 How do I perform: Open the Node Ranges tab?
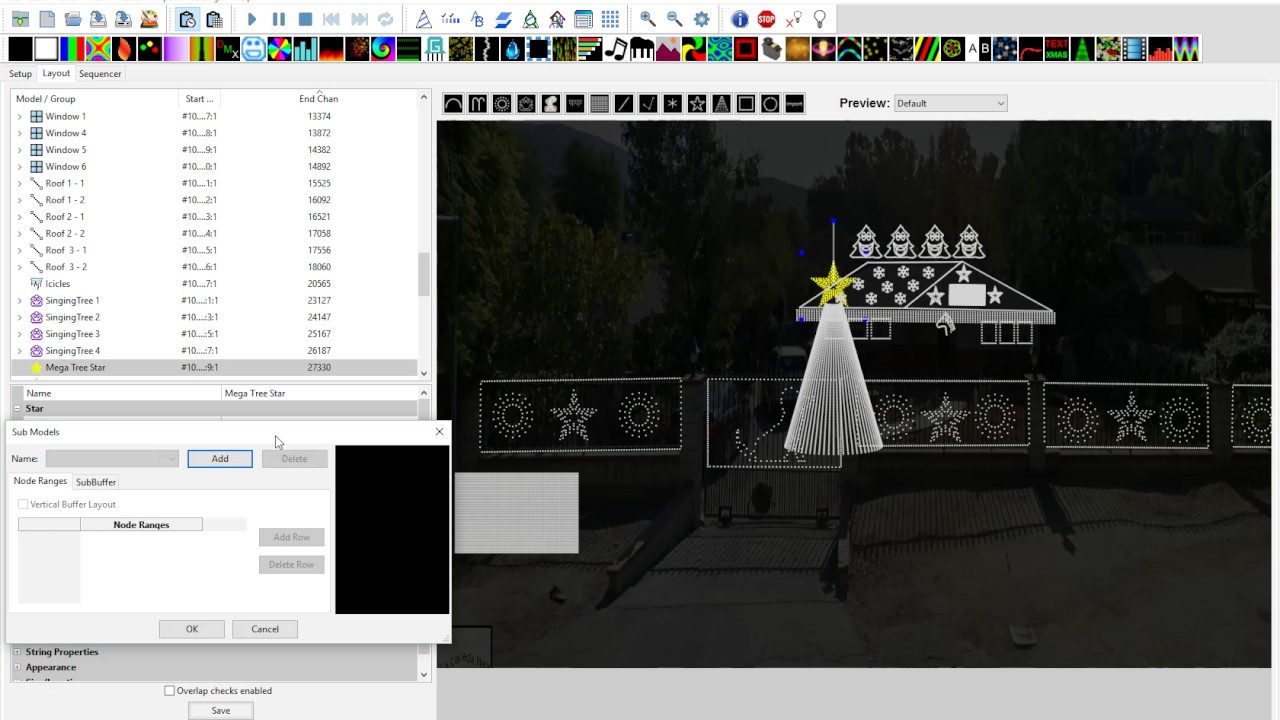[40, 482]
